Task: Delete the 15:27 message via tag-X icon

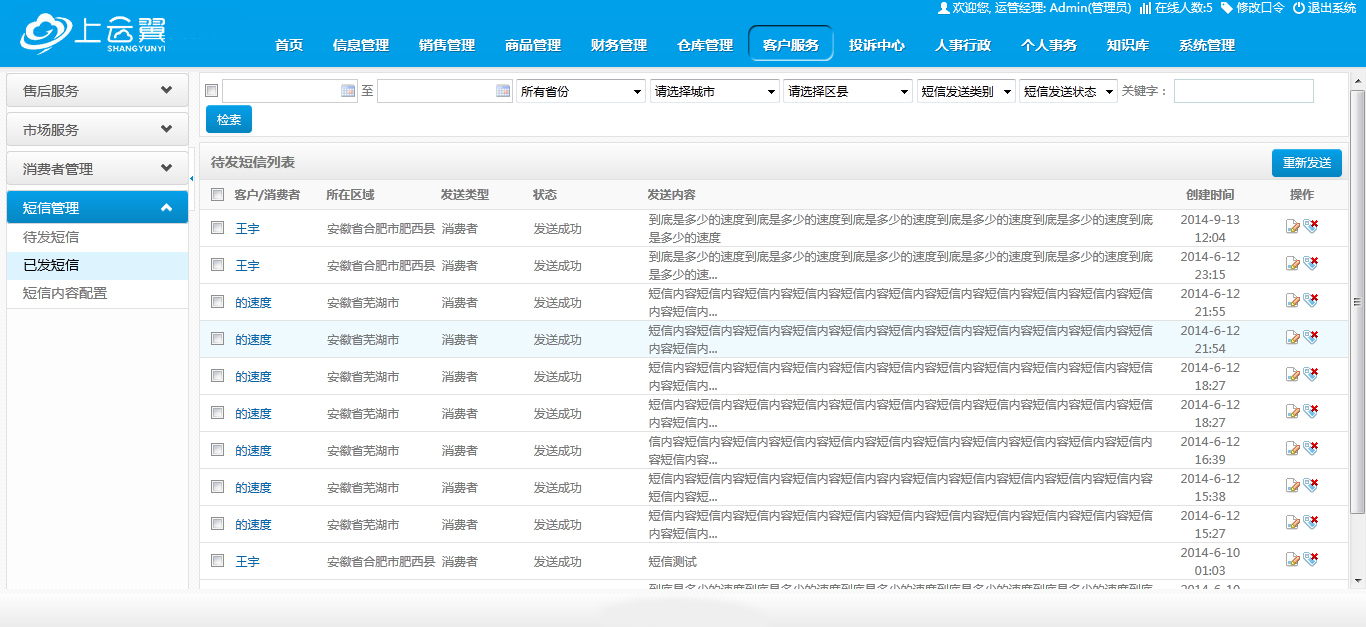Action: tap(1311, 523)
